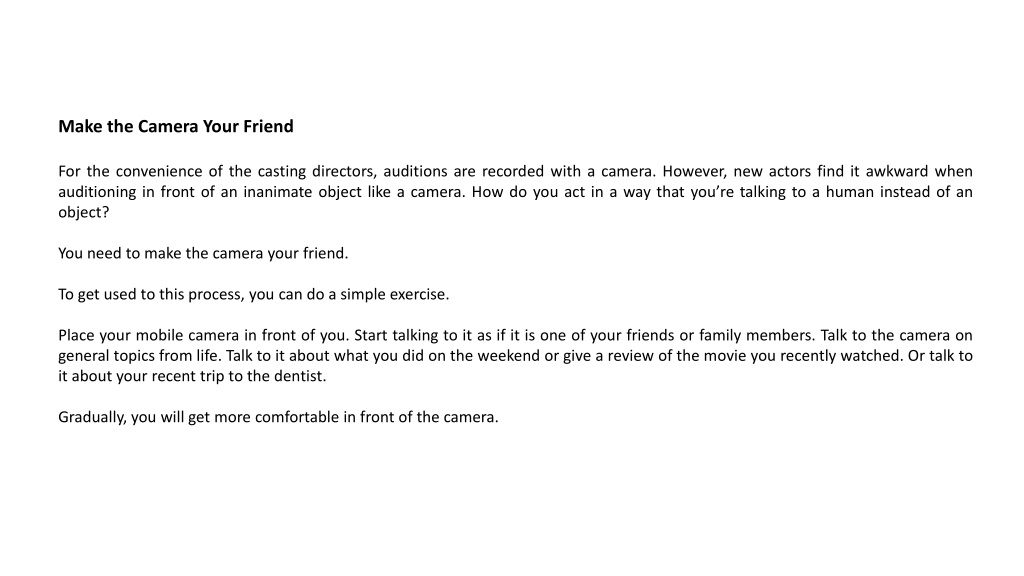Viewport: 1024px width, 576px height.
Task: Click the word 'convenience' in first paragraph
Action: [x=159, y=171]
